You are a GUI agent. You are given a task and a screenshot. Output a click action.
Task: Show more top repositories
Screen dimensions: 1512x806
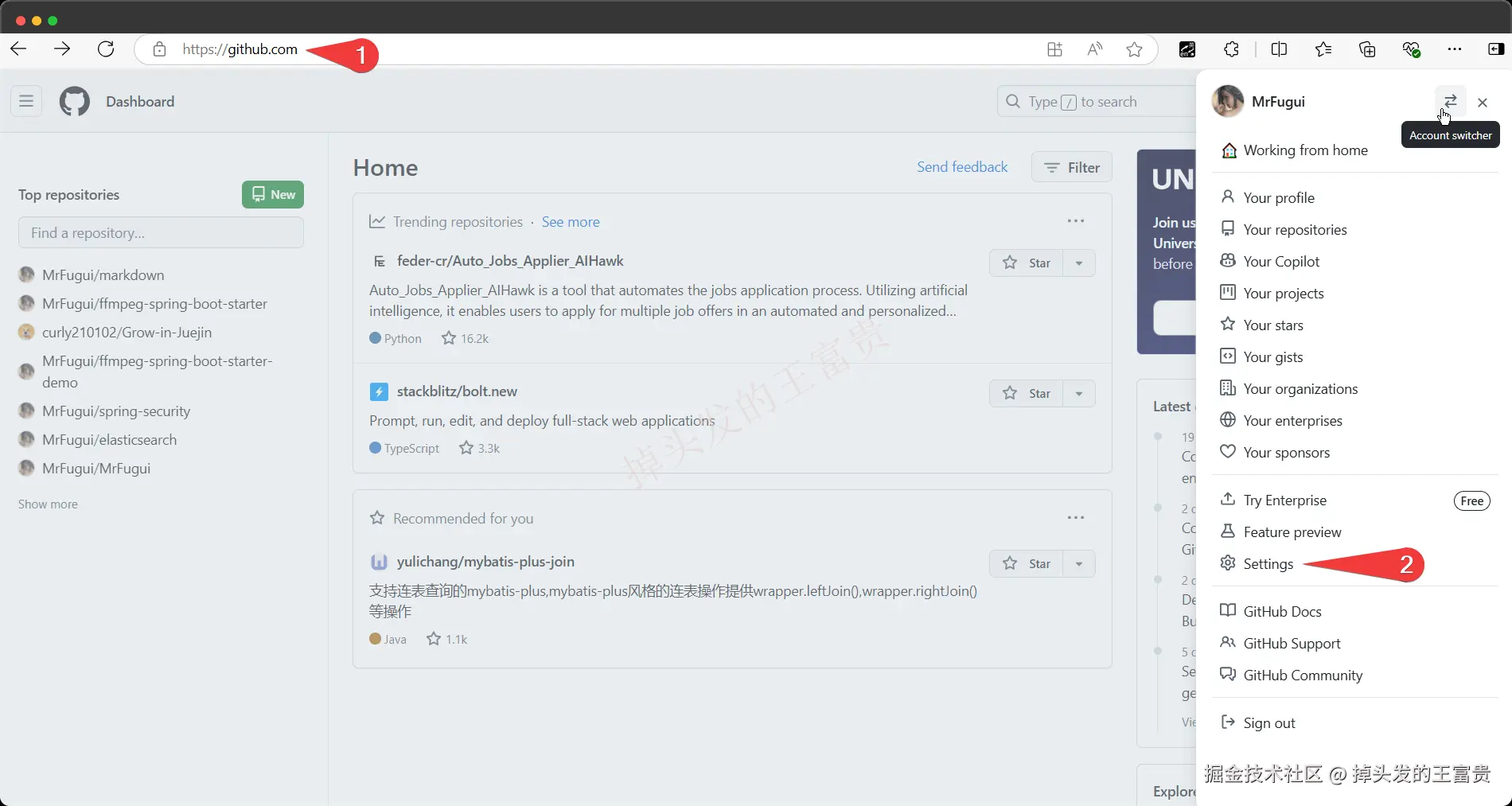coord(48,504)
